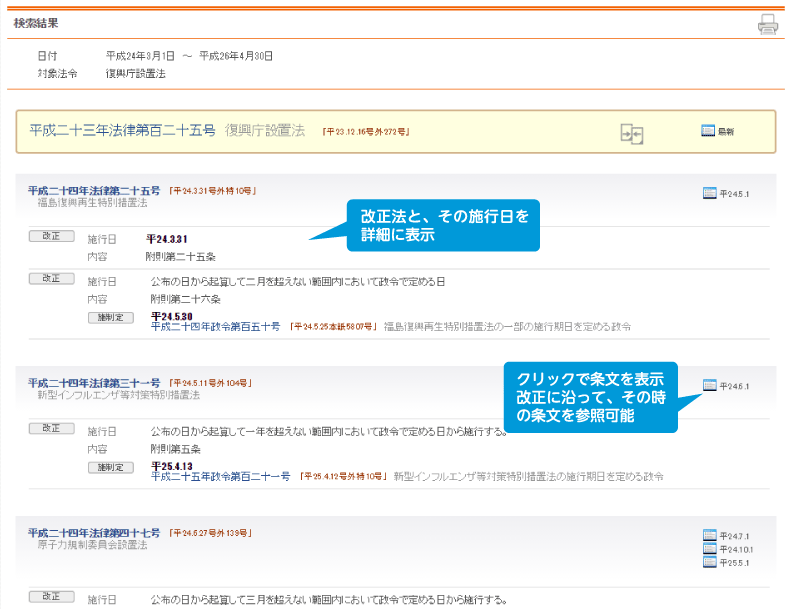Click 施制定 button for 平25.4.13
The width and height of the screenshot is (790, 609).
coord(111,468)
